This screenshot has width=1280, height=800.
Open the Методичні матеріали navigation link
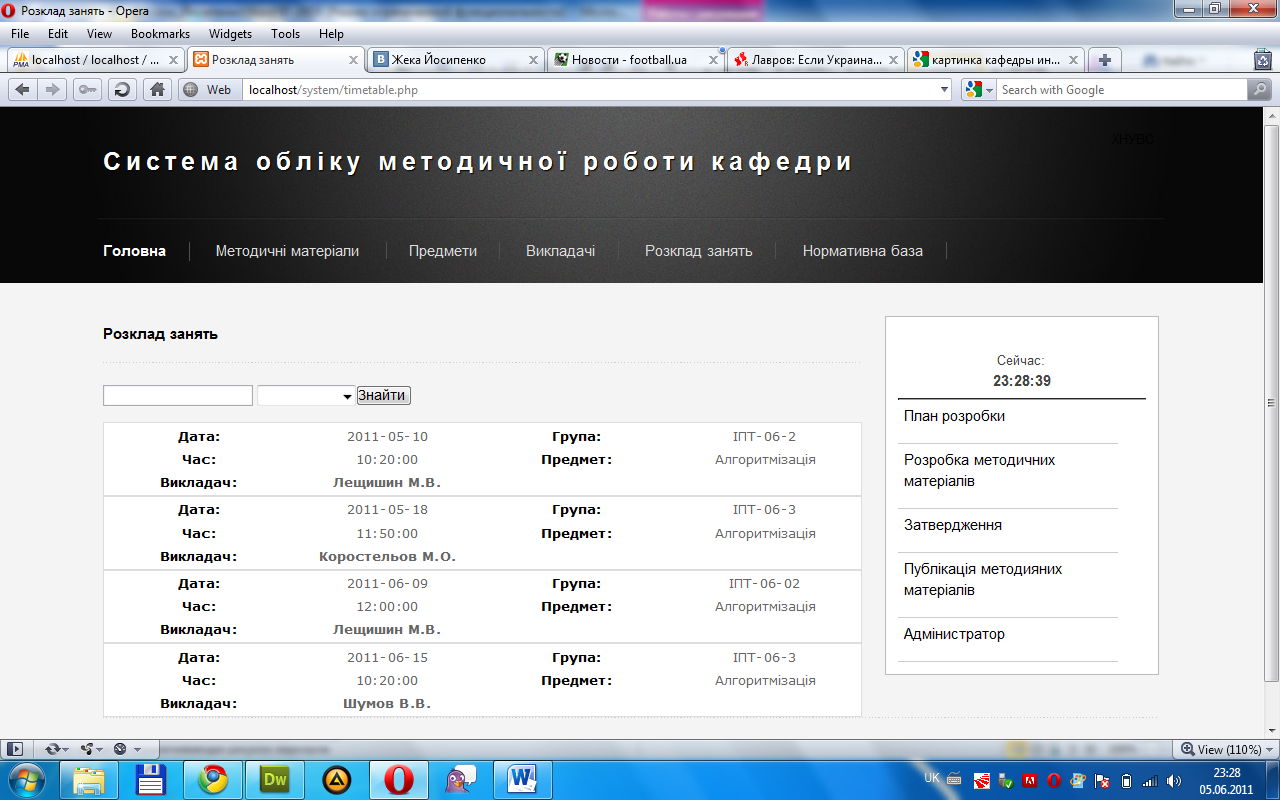287,251
